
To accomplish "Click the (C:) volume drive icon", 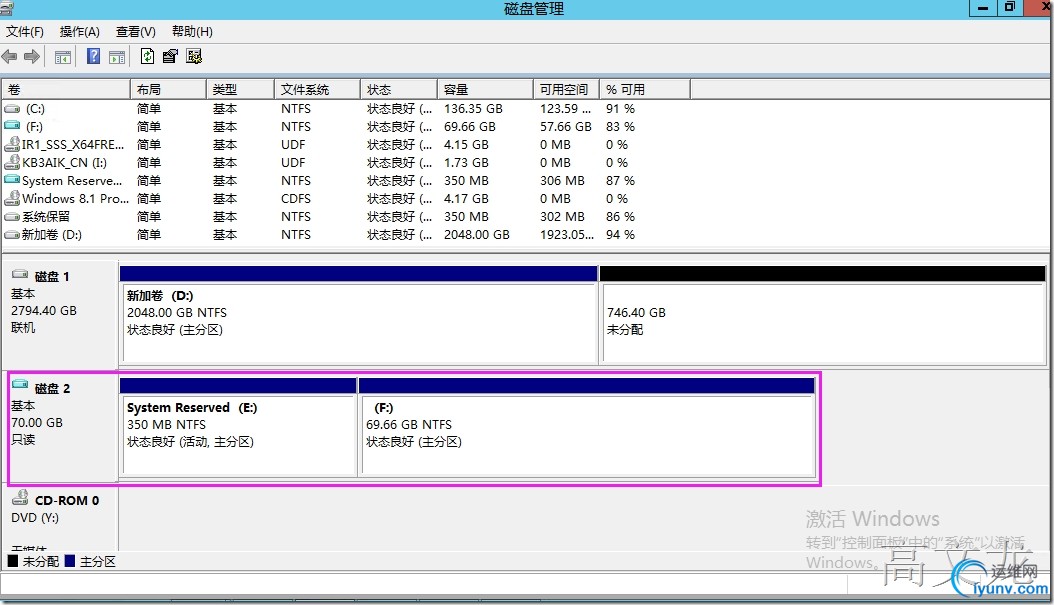I will click(12, 109).
